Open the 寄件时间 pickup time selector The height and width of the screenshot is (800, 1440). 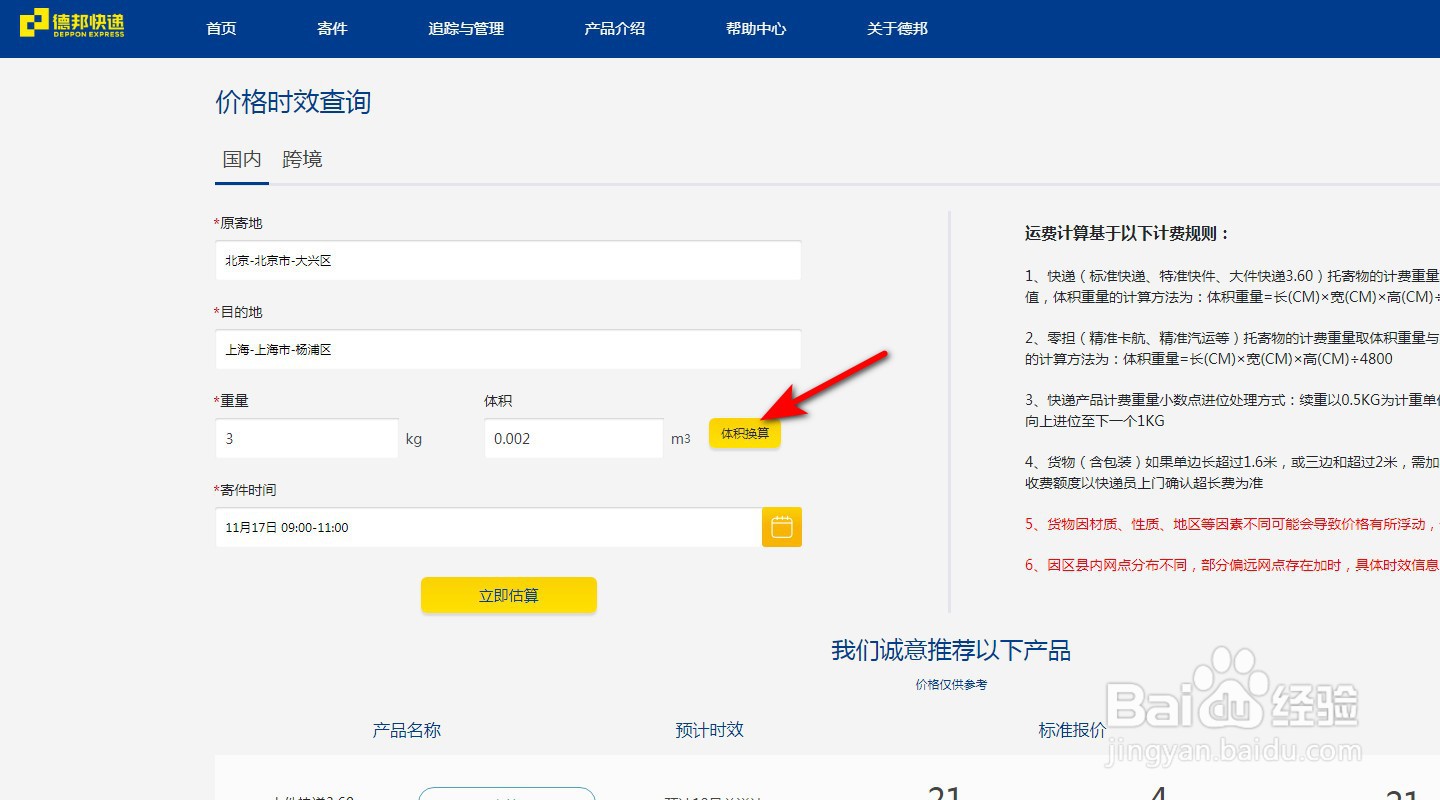pos(487,527)
